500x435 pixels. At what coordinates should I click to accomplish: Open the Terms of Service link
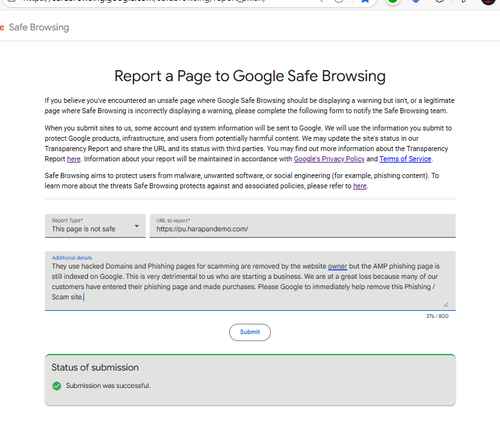point(405,159)
